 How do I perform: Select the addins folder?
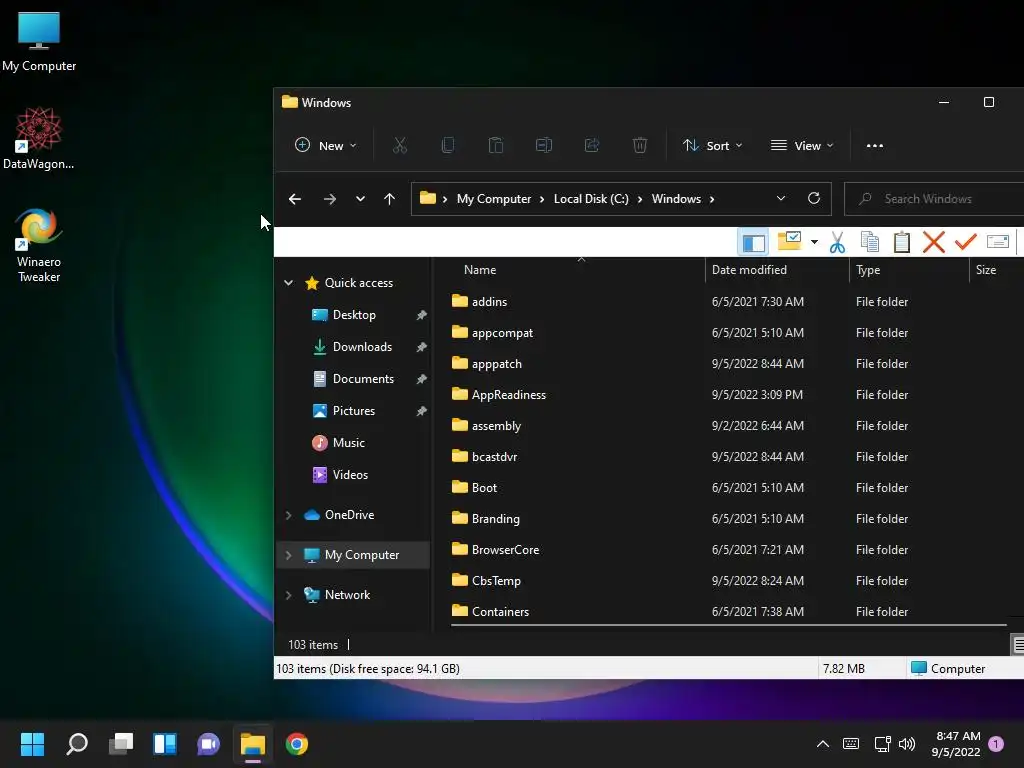489,302
